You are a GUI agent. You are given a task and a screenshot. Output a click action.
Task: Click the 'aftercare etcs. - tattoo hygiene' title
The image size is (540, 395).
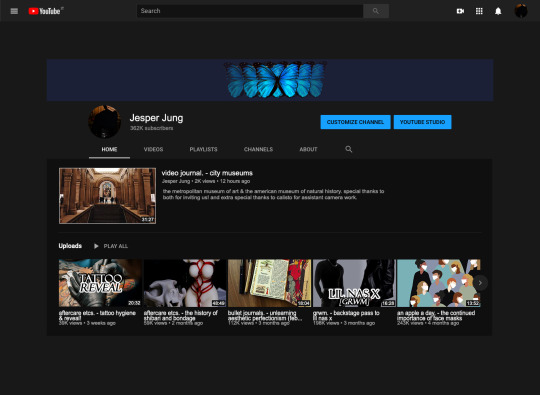(x=97, y=315)
